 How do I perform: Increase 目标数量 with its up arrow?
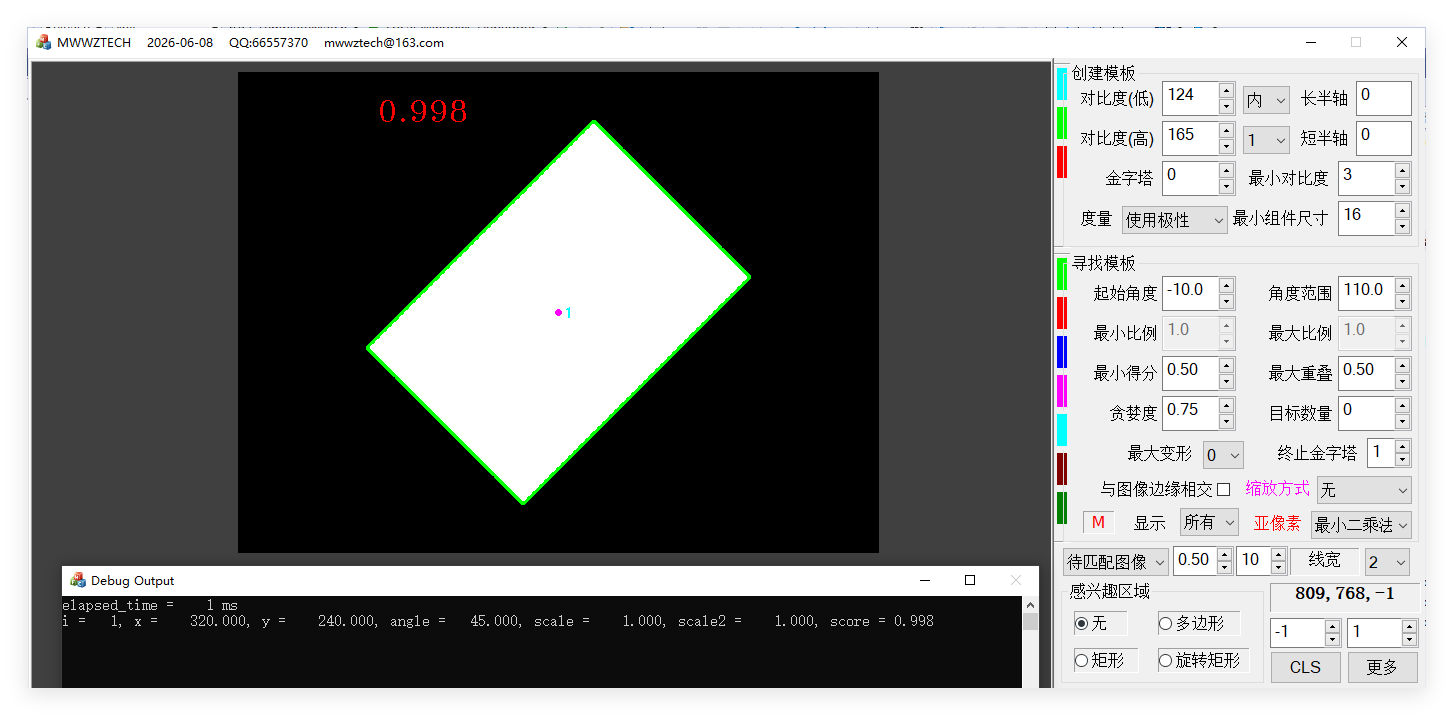point(1402,406)
